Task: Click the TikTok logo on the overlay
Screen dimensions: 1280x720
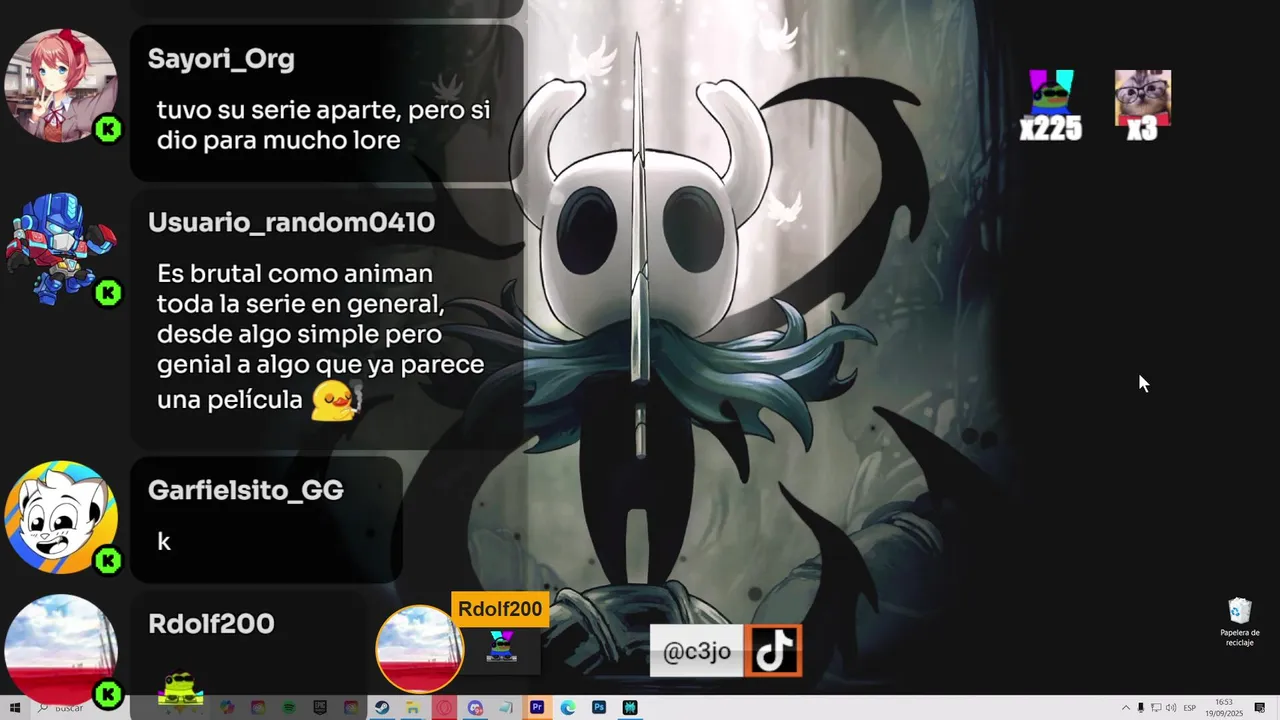Action: pos(773,651)
